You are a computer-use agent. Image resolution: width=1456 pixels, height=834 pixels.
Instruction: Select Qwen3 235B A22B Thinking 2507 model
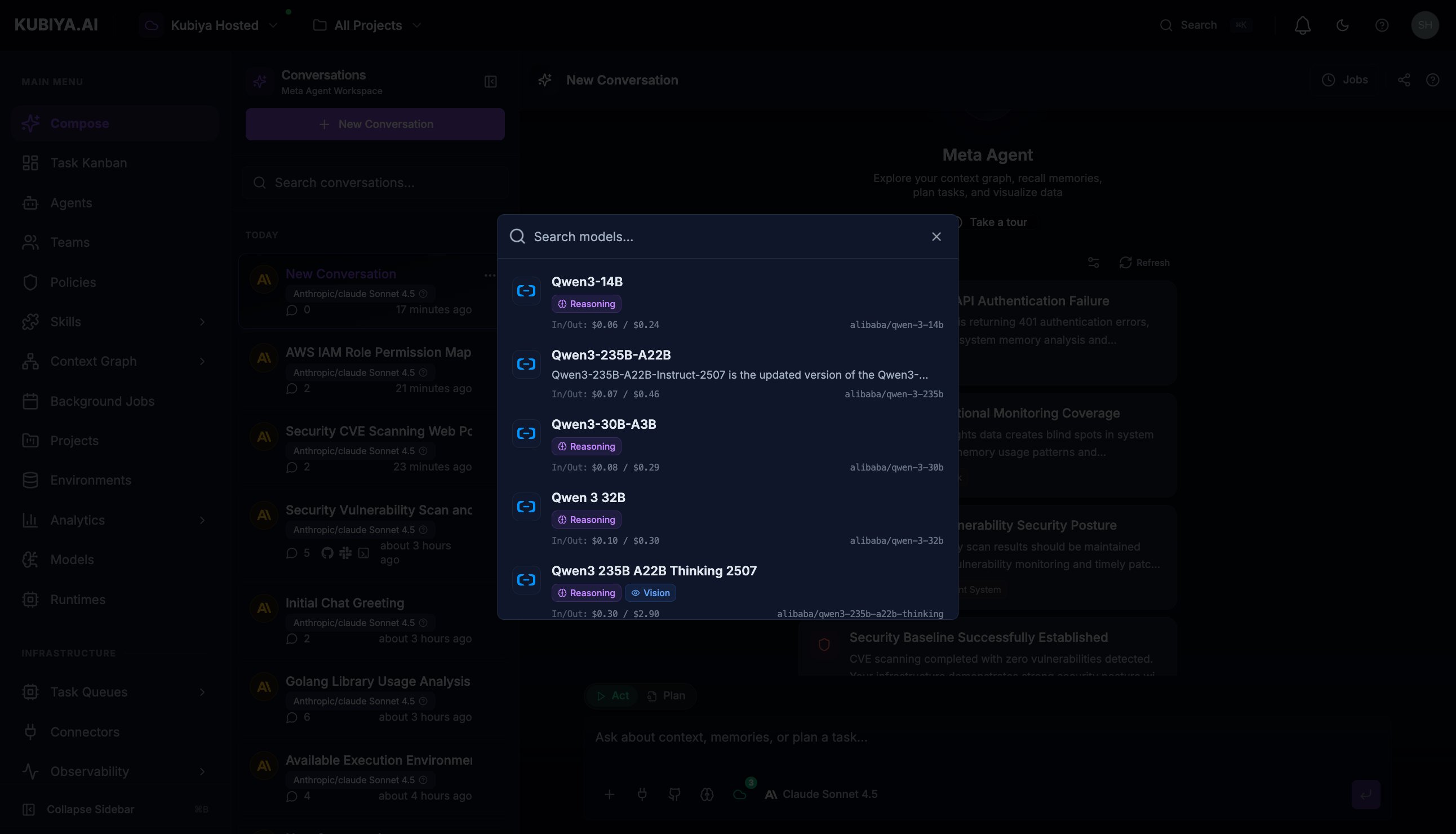pos(727,591)
